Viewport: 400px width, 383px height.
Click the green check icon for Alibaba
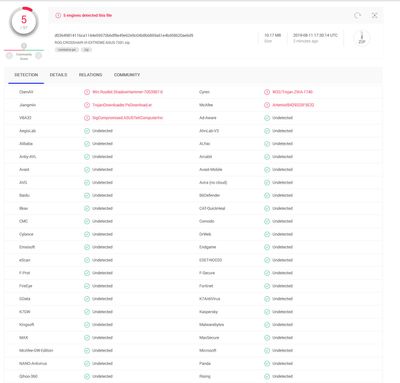tap(87, 144)
